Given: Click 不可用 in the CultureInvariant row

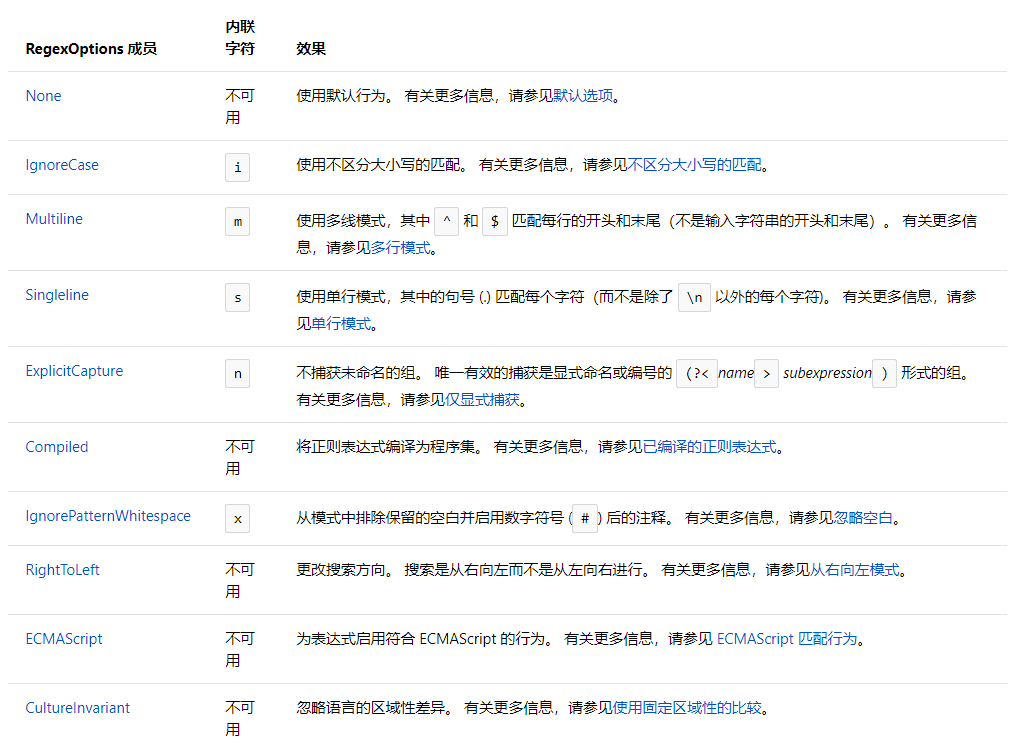Looking at the screenshot, I should click(x=240, y=718).
